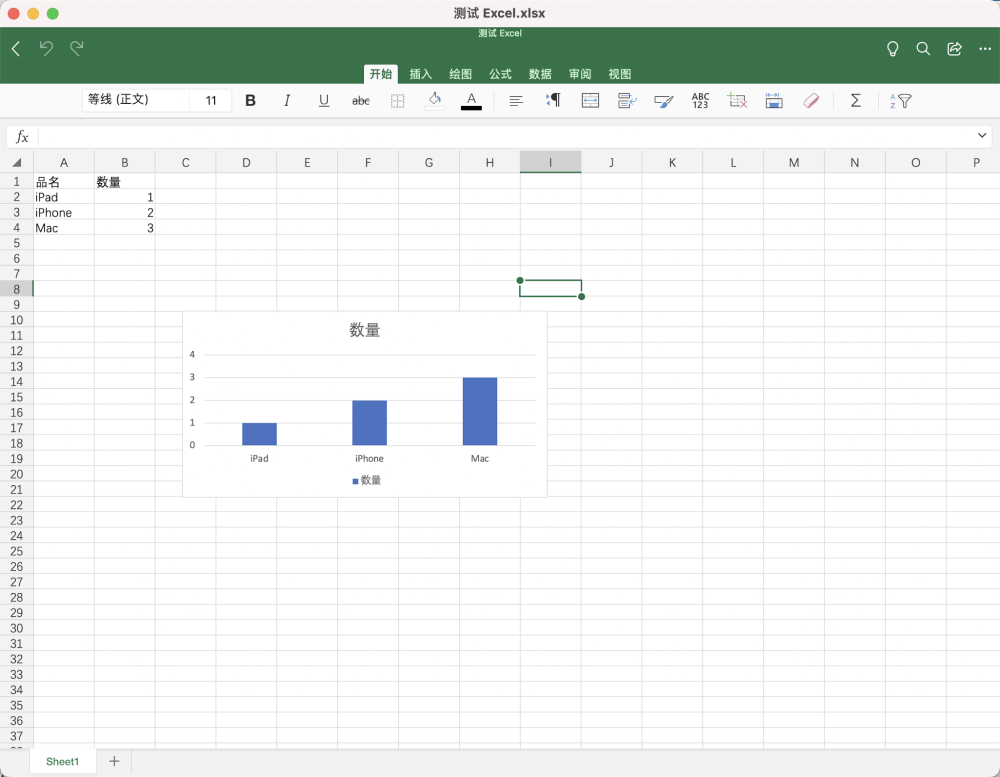
Task: Click the AutoSum sigma icon
Action: [x=856, y=101]
